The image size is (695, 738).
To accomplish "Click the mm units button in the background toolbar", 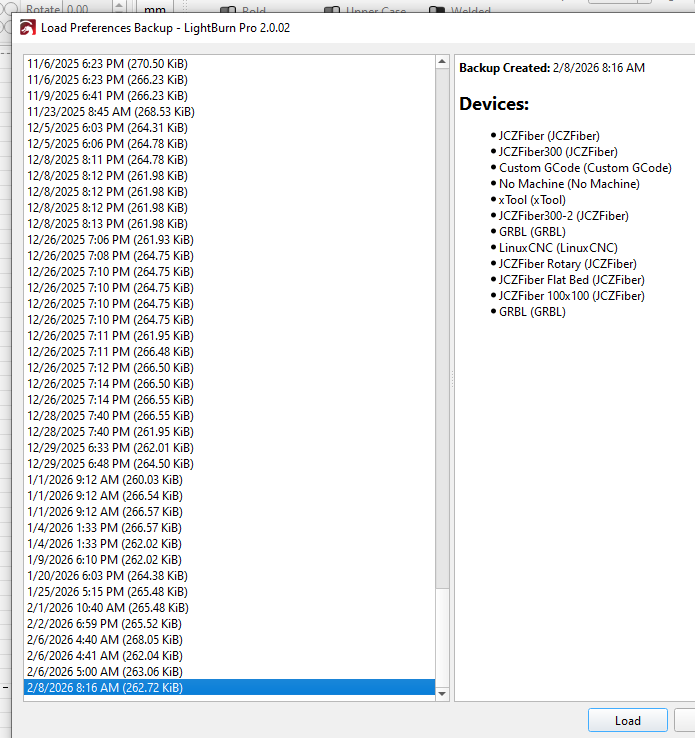I will click(x=155, y=8).
